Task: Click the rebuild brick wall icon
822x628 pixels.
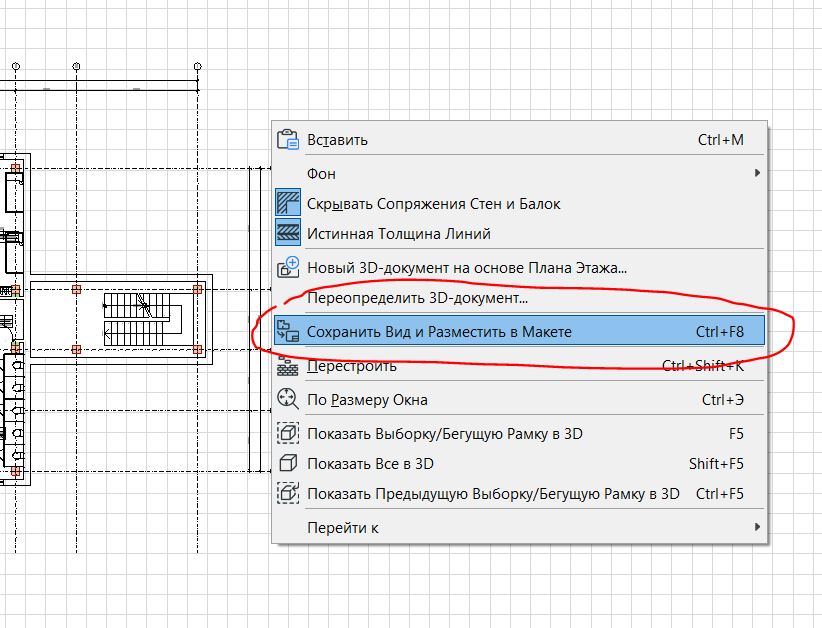Action: [x=288, y=365]
